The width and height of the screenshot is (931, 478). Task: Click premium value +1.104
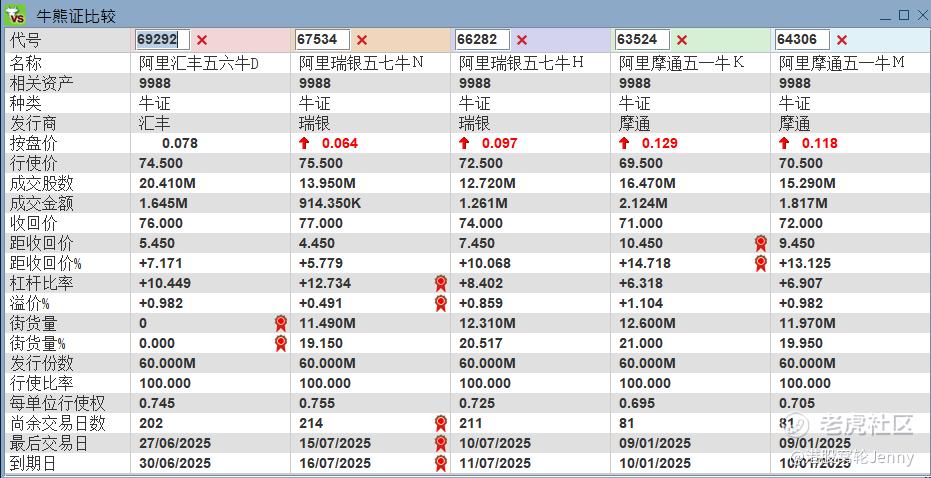tap(641, 303)
